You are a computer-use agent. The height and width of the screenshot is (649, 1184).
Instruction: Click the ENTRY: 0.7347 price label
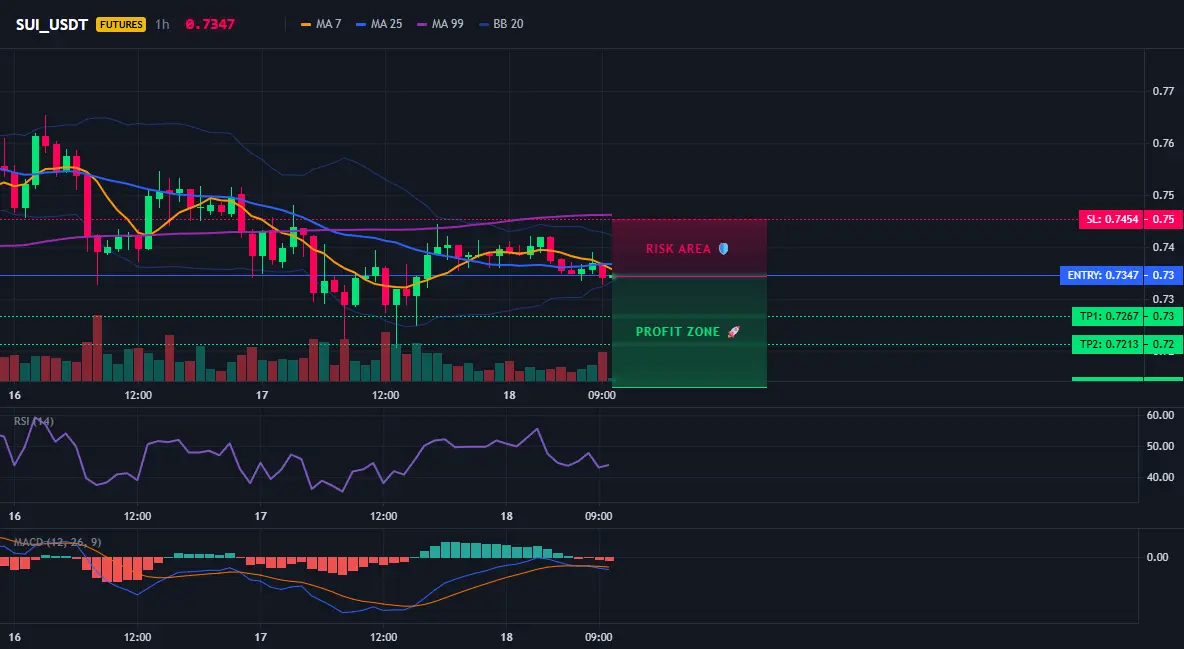click(x=1102, y=276)
